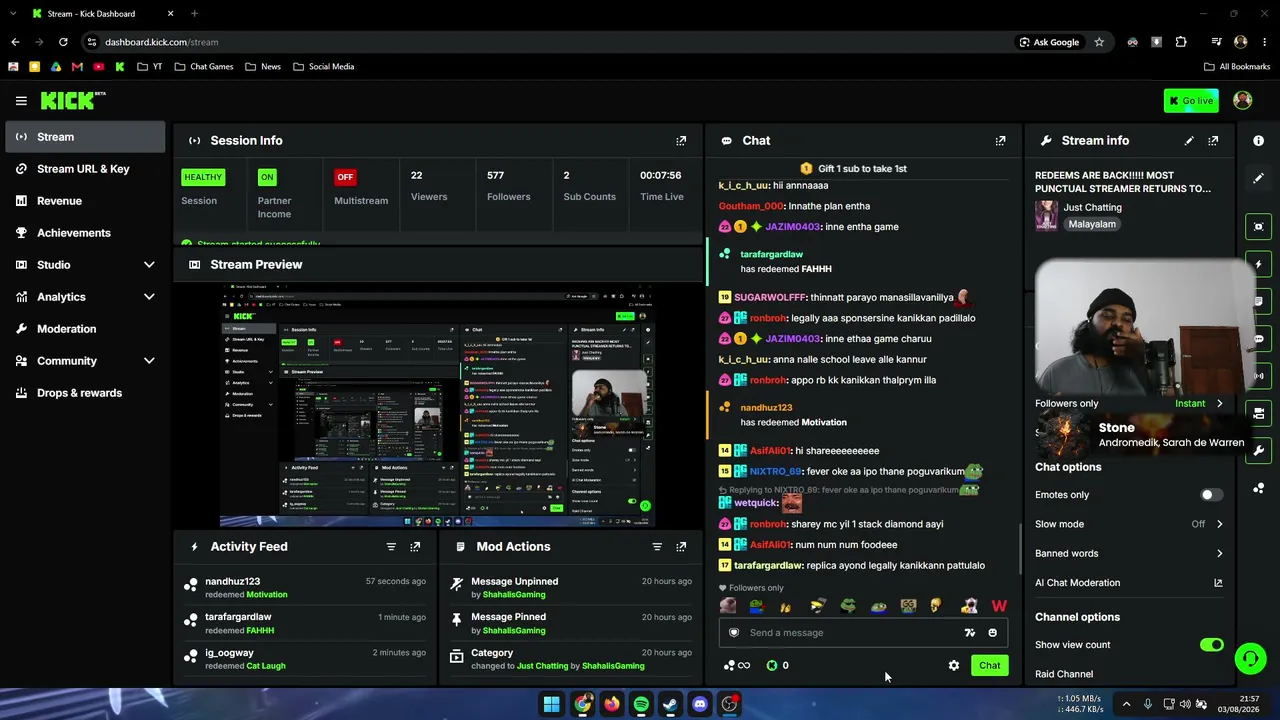Click the green Chat send button

click(989, 666)
